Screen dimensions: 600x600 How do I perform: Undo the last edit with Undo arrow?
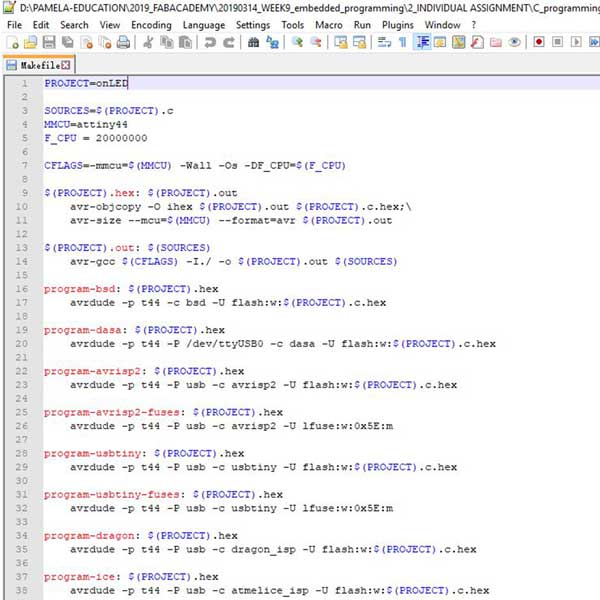[x=210, y=42]
